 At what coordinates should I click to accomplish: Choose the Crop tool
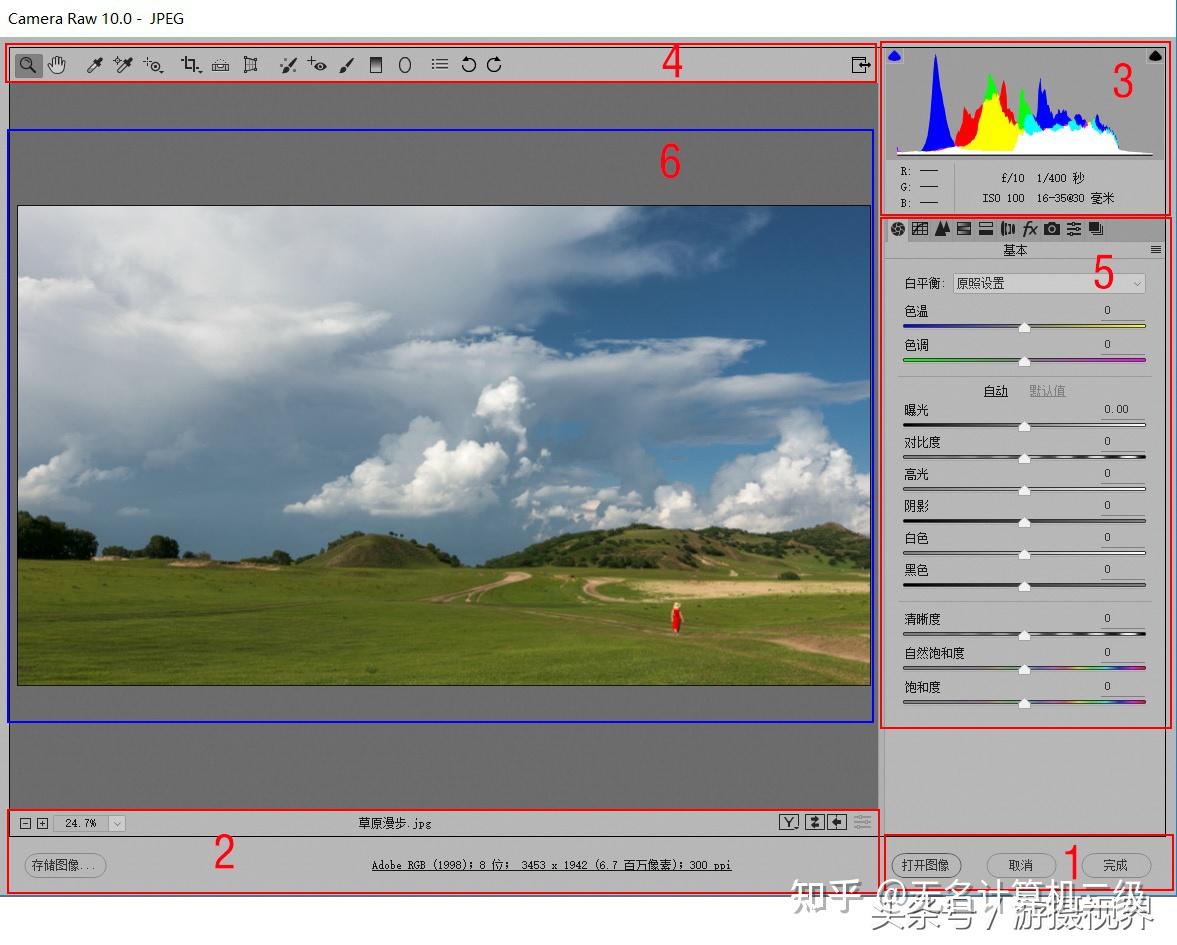coord(189,65)
